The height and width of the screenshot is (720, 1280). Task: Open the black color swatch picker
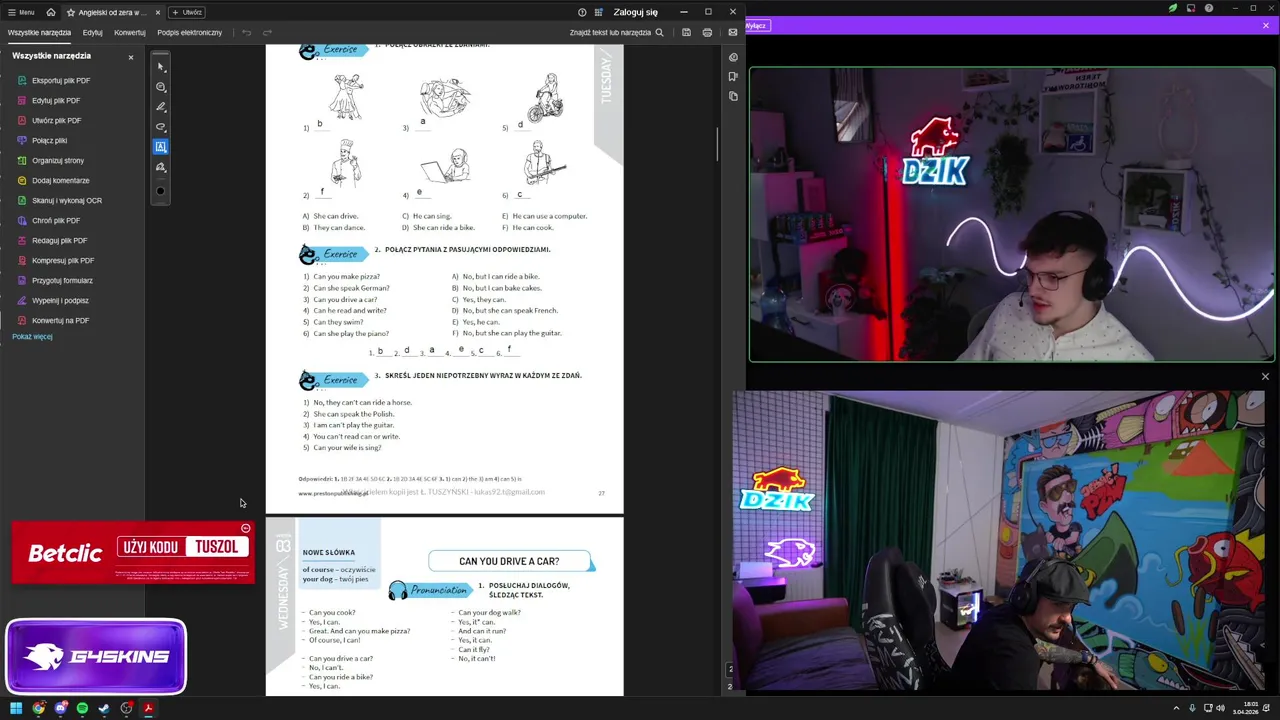161,191
